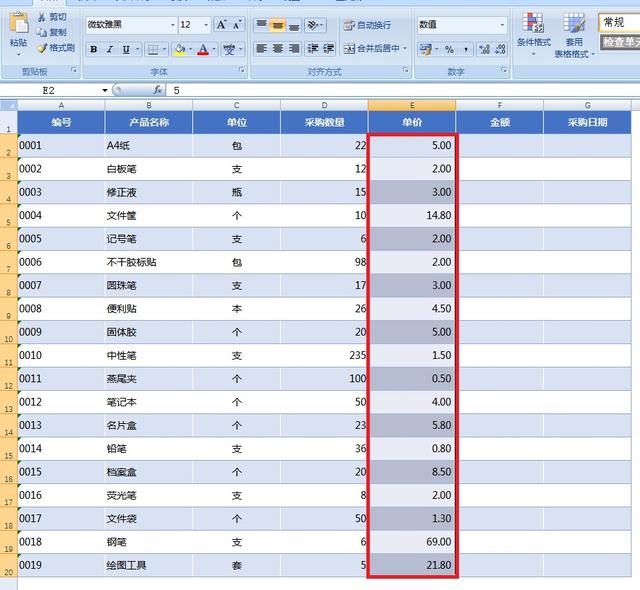
Task: Open the Number group dialog launcher
Action: tap(504, 70)
